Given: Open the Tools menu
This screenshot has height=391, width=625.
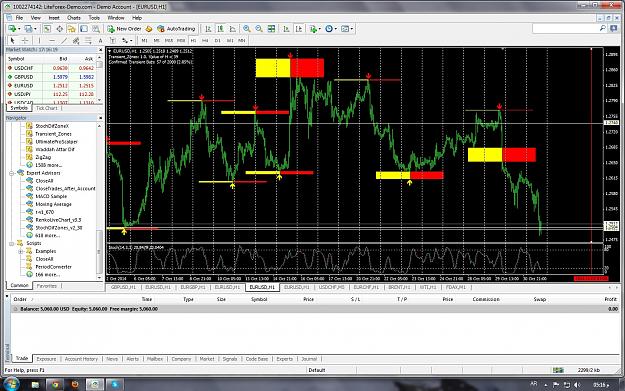Looking at the screenshot, I should point(94,18).
